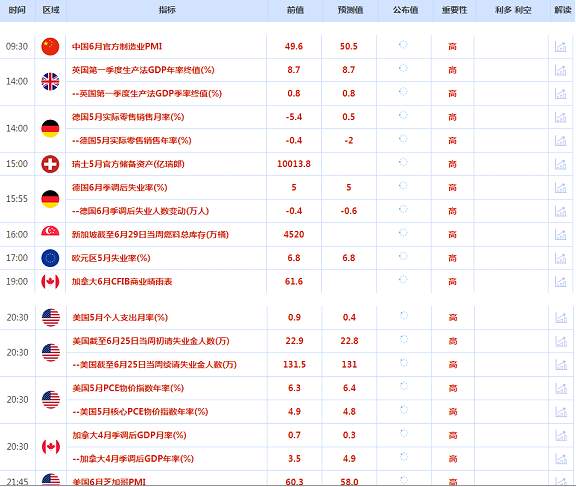576x487 pixels.
Task: Open chart icon for 英国第一季度生产法GDP年率终值
Action: click(x=560, y=70)
